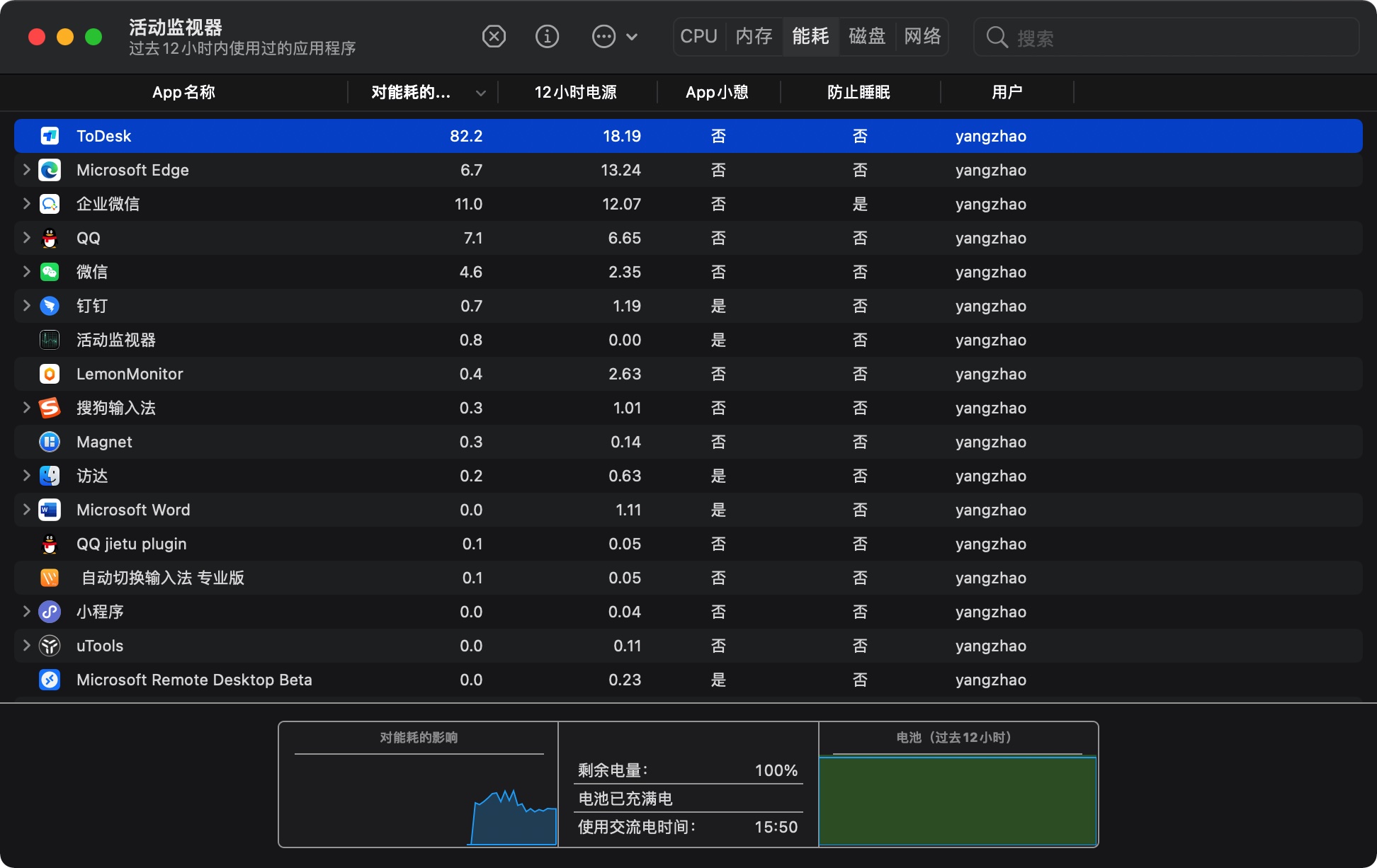Sort by the App名称 column header
Viewport: 1377px width, 868px height.
click(183, 92)
